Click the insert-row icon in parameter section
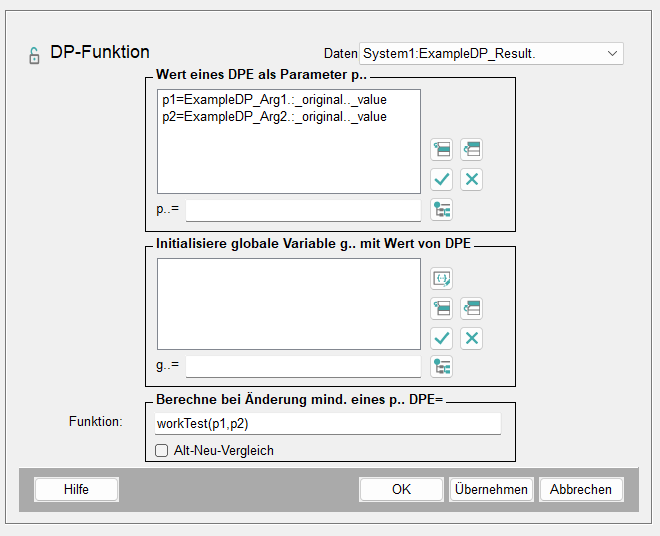Image resolution: width=660 pixels, height=536 pixels. pos(442,150)
